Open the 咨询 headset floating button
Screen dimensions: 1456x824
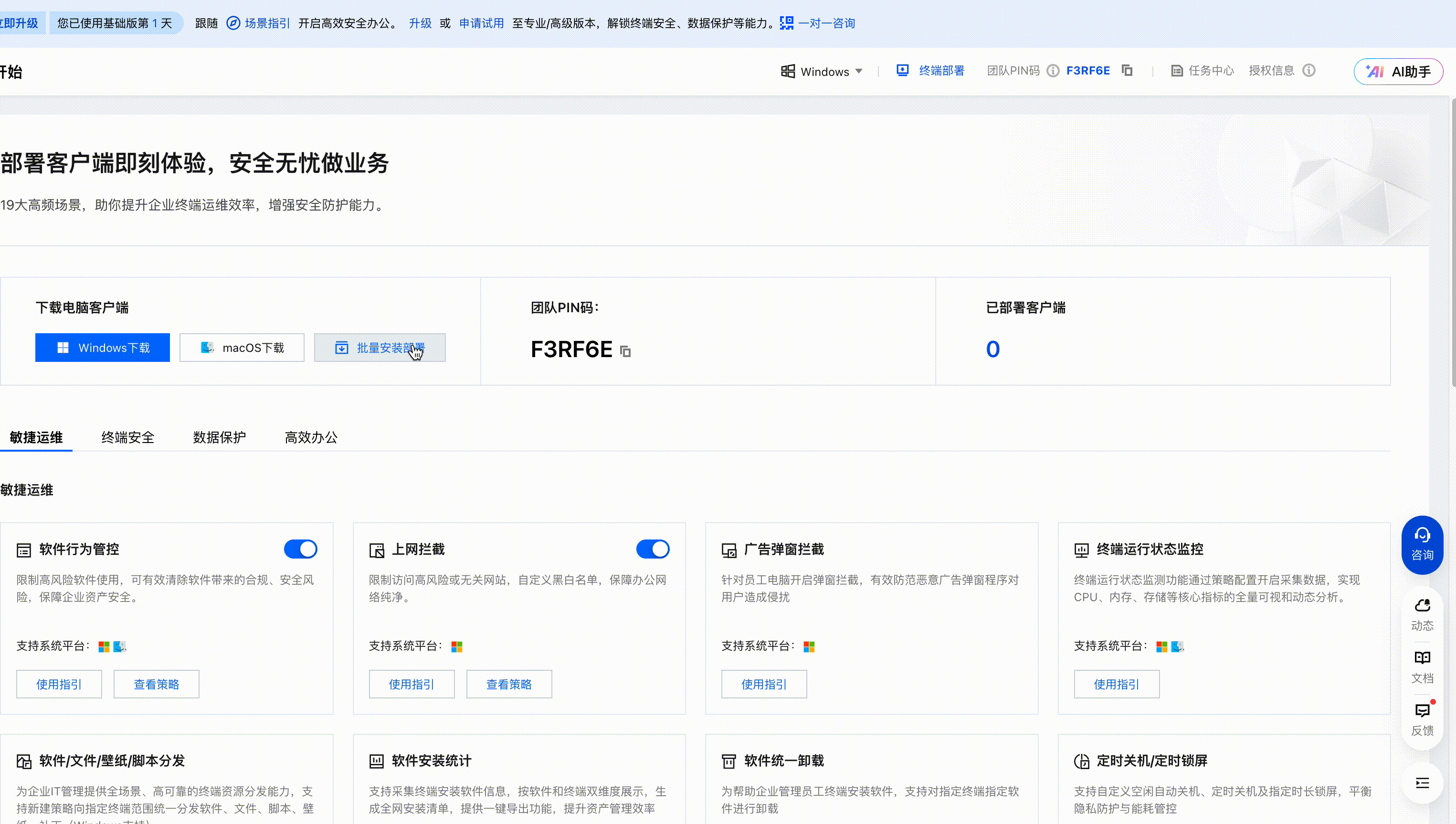[1422, 544]
